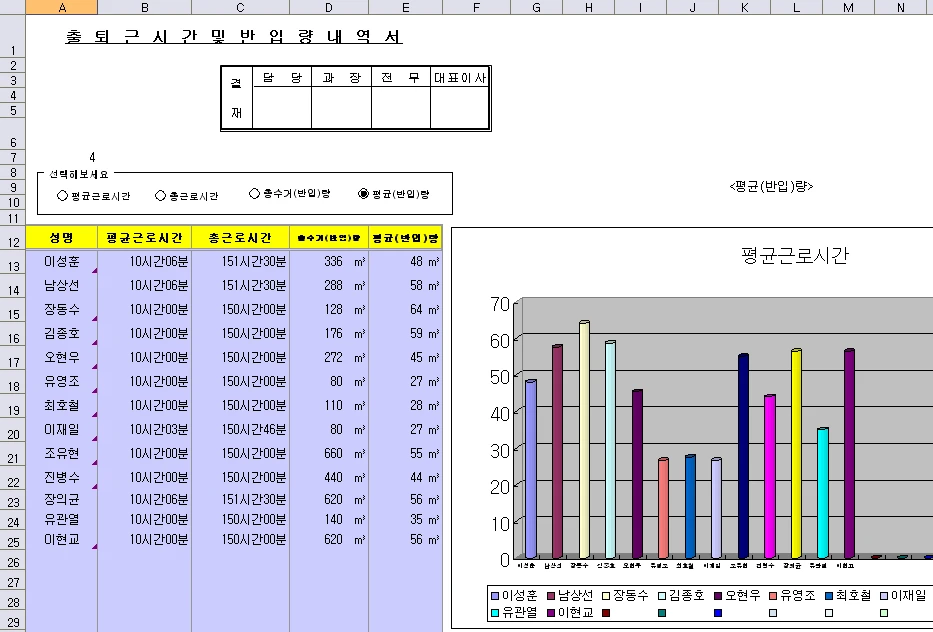
Task: Select the 총근로시간 radio option
Action: click(x=160, y=196)
